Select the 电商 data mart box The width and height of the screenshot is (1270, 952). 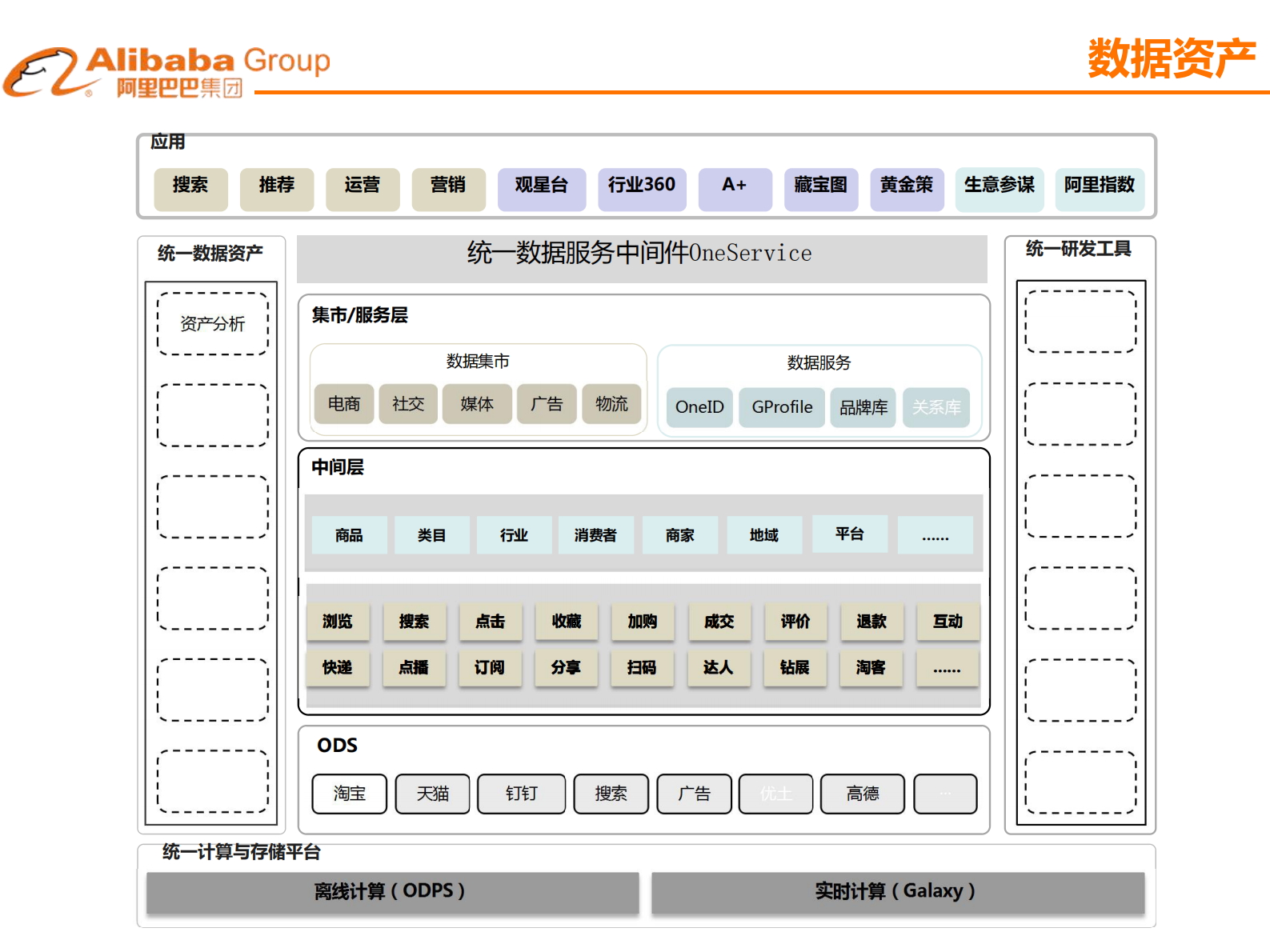(x=344, y=404)
